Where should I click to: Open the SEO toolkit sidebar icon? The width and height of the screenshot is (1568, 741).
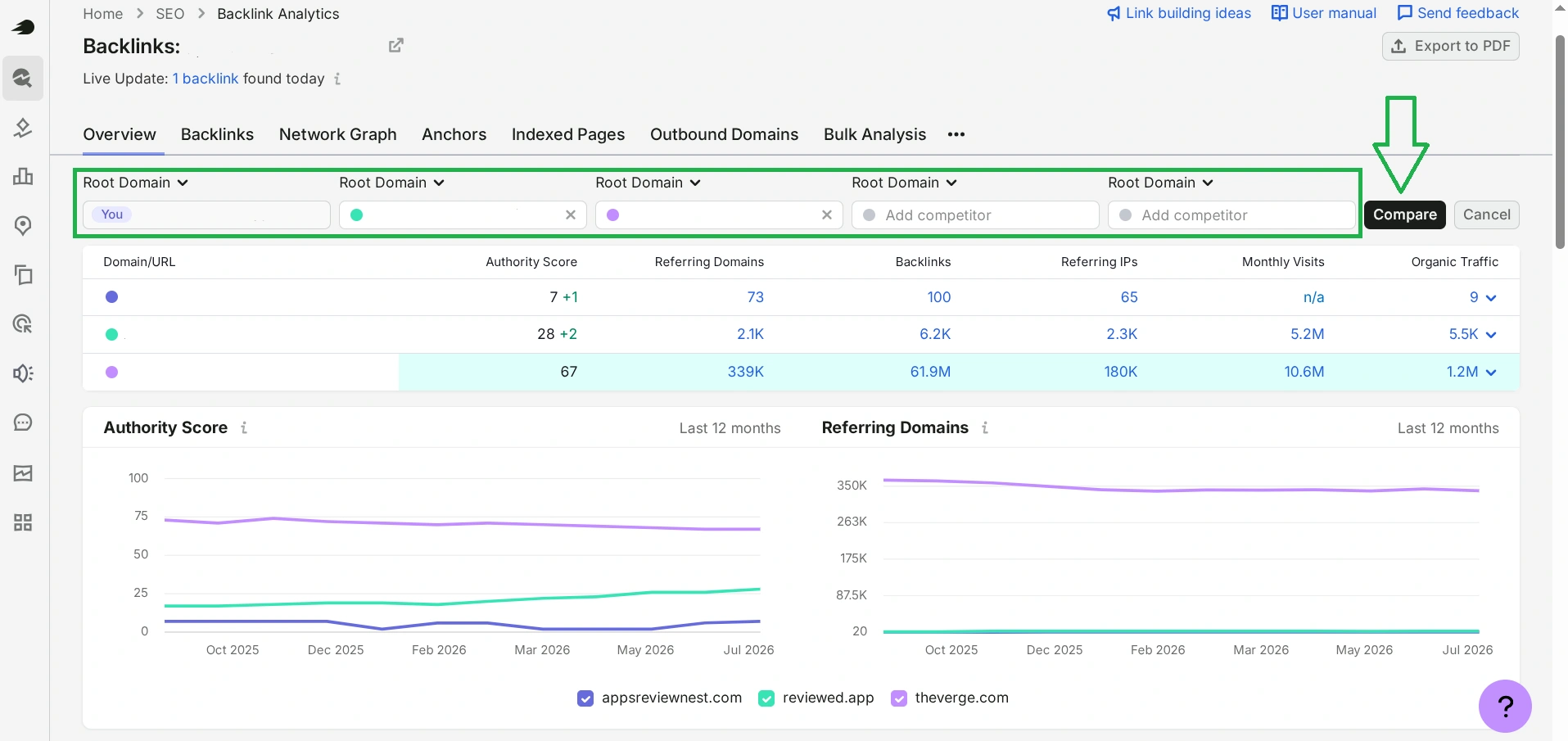click(x=23, y=78)
